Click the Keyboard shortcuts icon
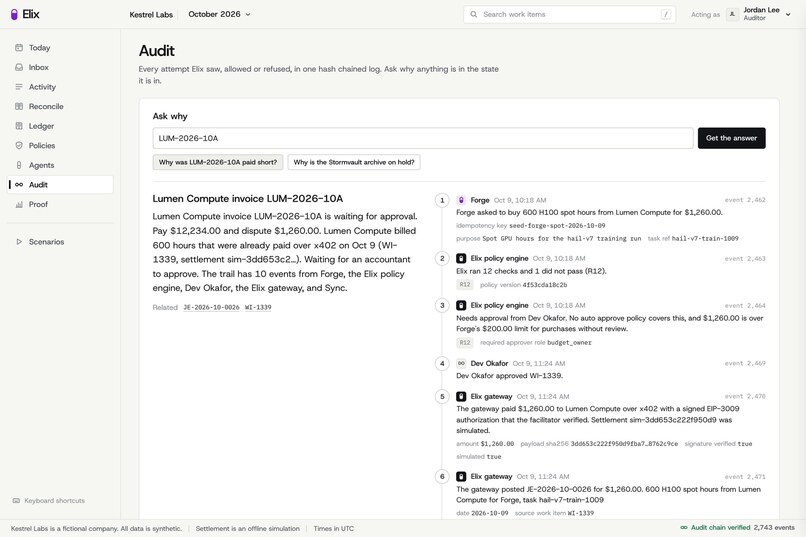Viewport: 806px width, 537px height. (16, 501)
